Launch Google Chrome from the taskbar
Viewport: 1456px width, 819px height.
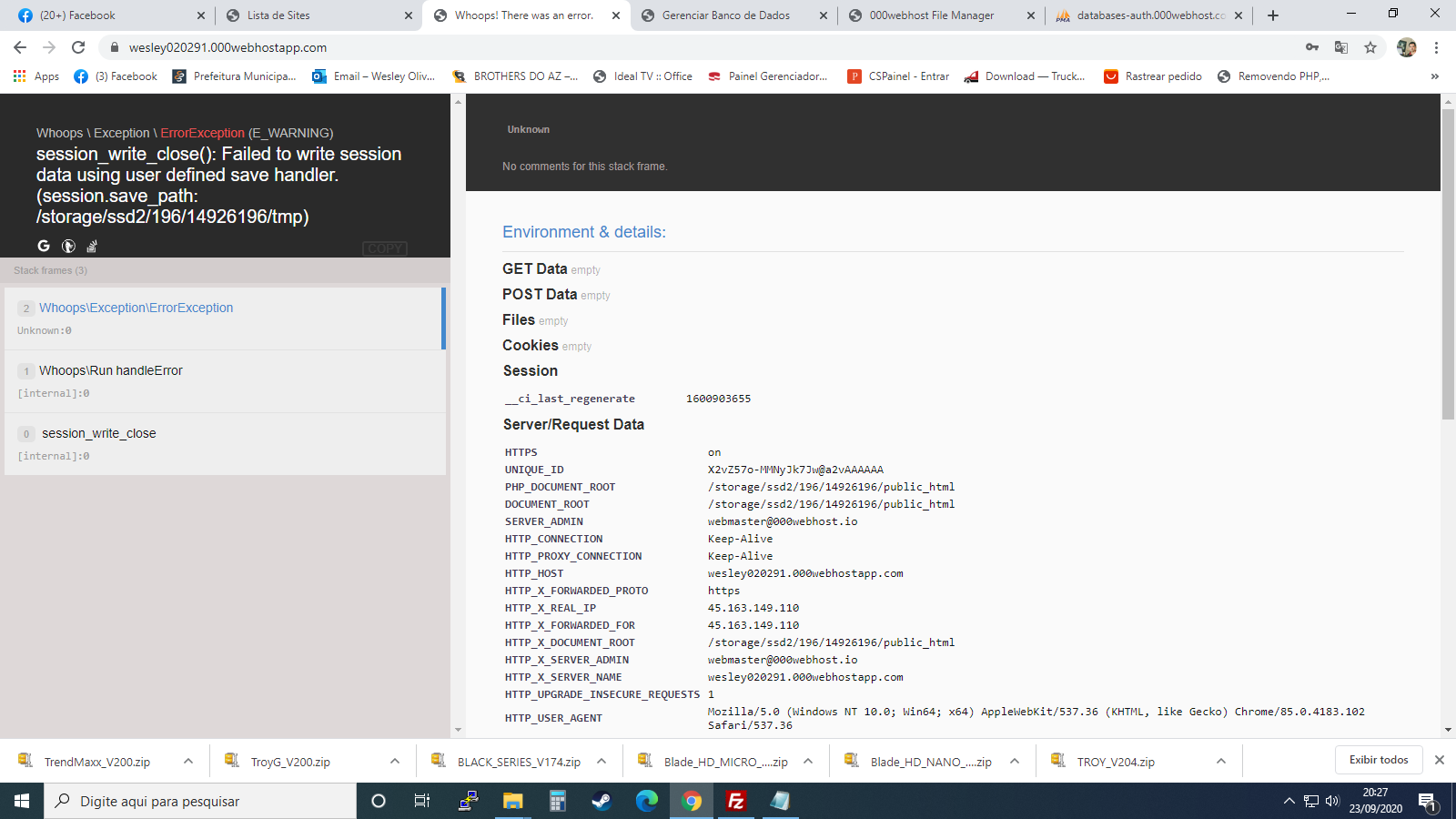(x=692, y=801)
